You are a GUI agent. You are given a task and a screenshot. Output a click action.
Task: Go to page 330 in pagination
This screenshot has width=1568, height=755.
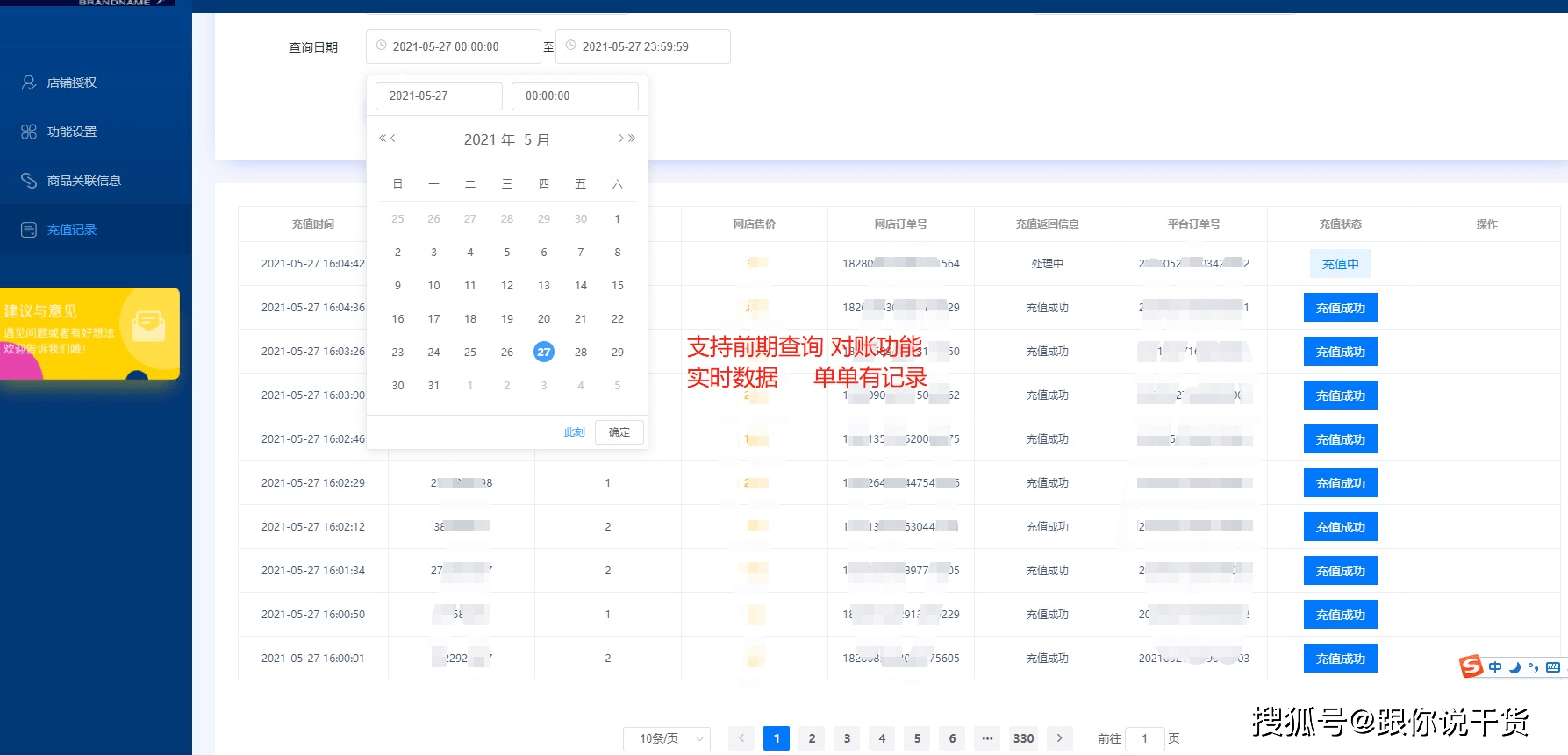[1023, 738]
